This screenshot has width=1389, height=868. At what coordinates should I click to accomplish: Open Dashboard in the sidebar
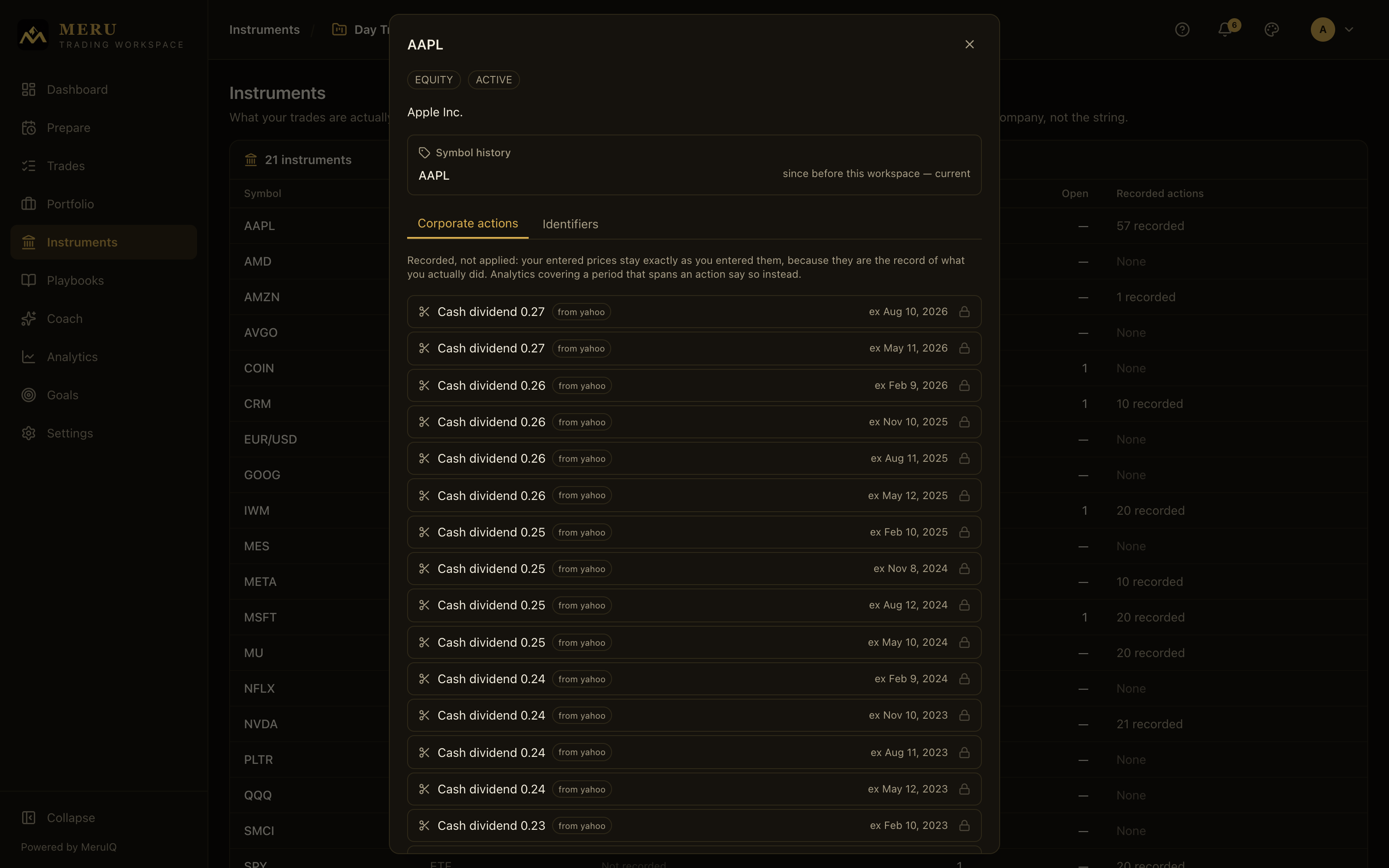pyautogui.click(x=103, y=89)
